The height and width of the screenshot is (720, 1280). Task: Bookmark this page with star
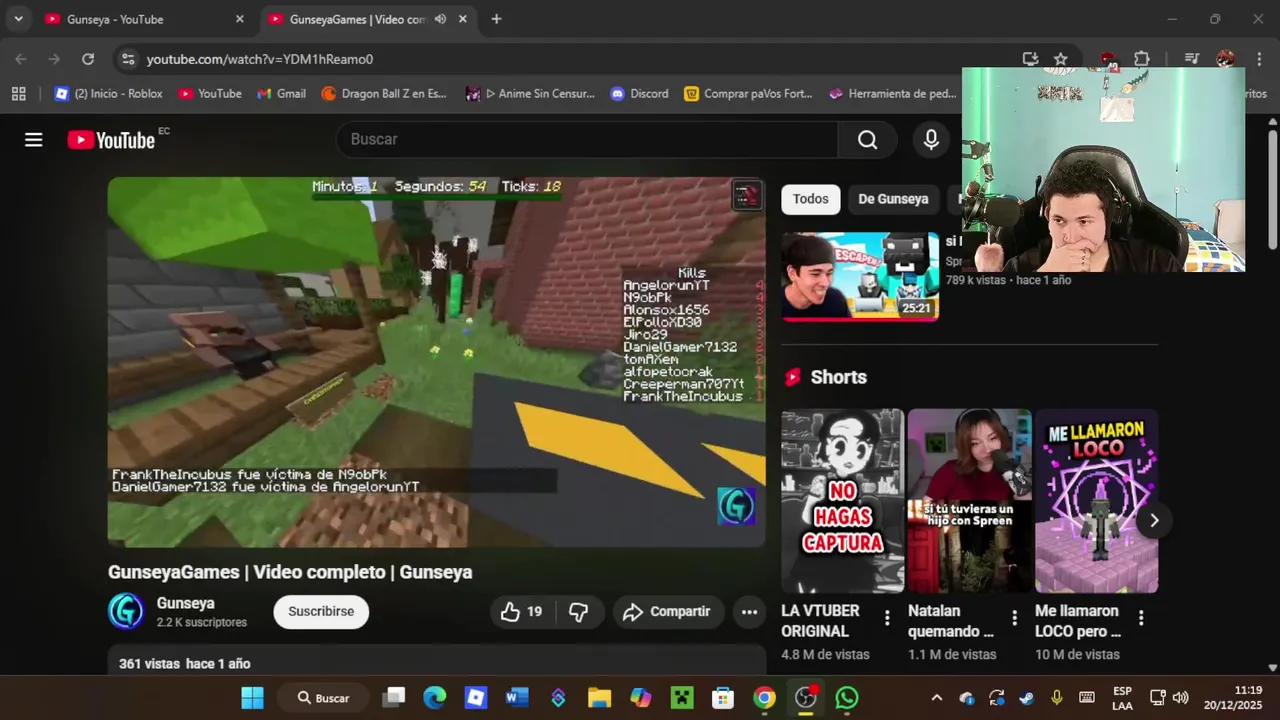(1061, 59)
